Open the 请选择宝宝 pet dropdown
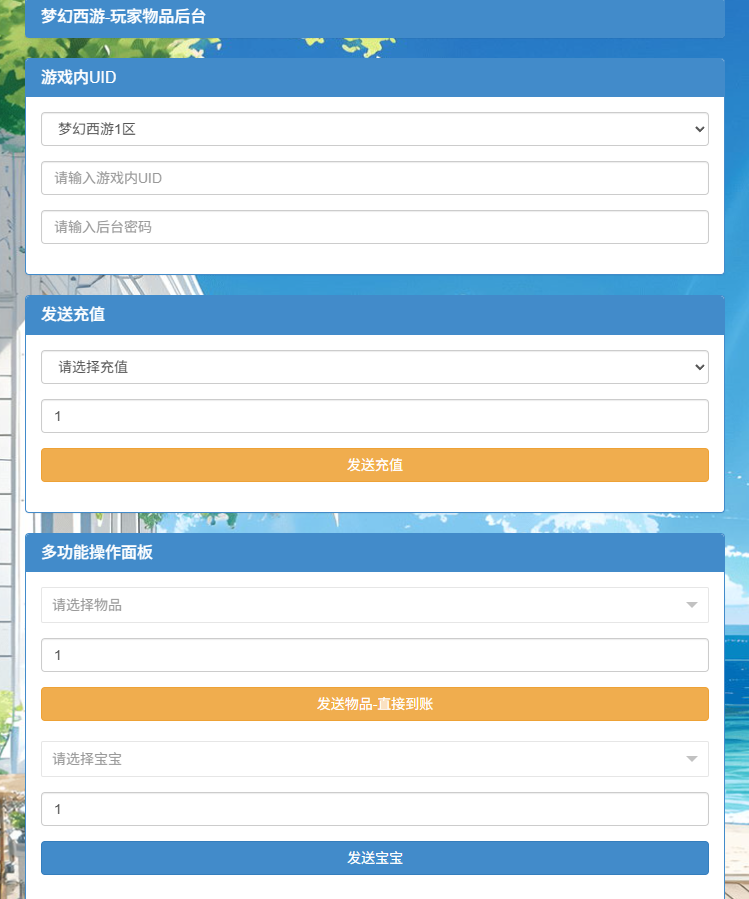Viewport: 749px width, 899px height. 360,759
